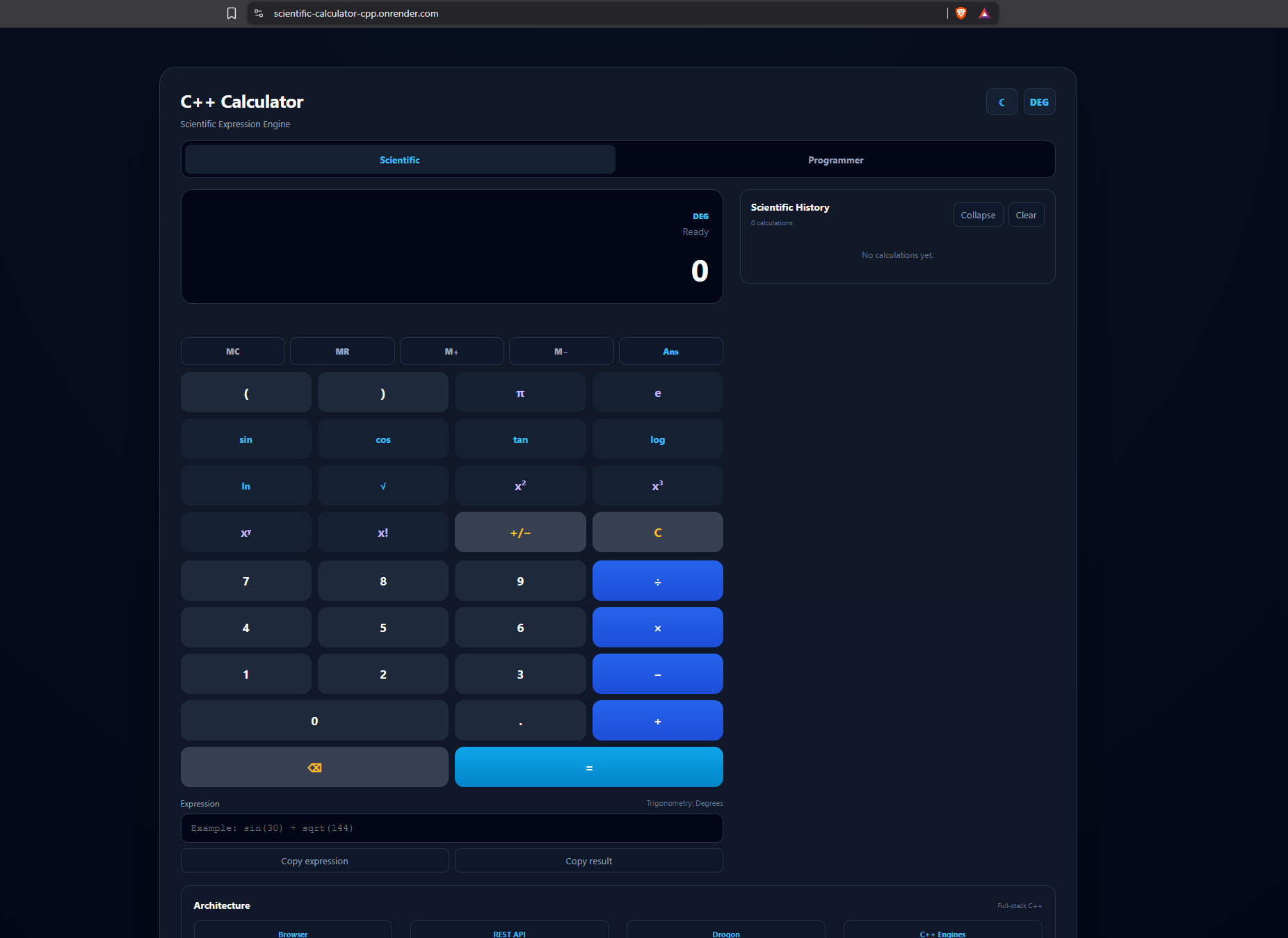Select the tan function key
Screen dimensions: 1288x938
pyautogui.click(x=520, y=439)
